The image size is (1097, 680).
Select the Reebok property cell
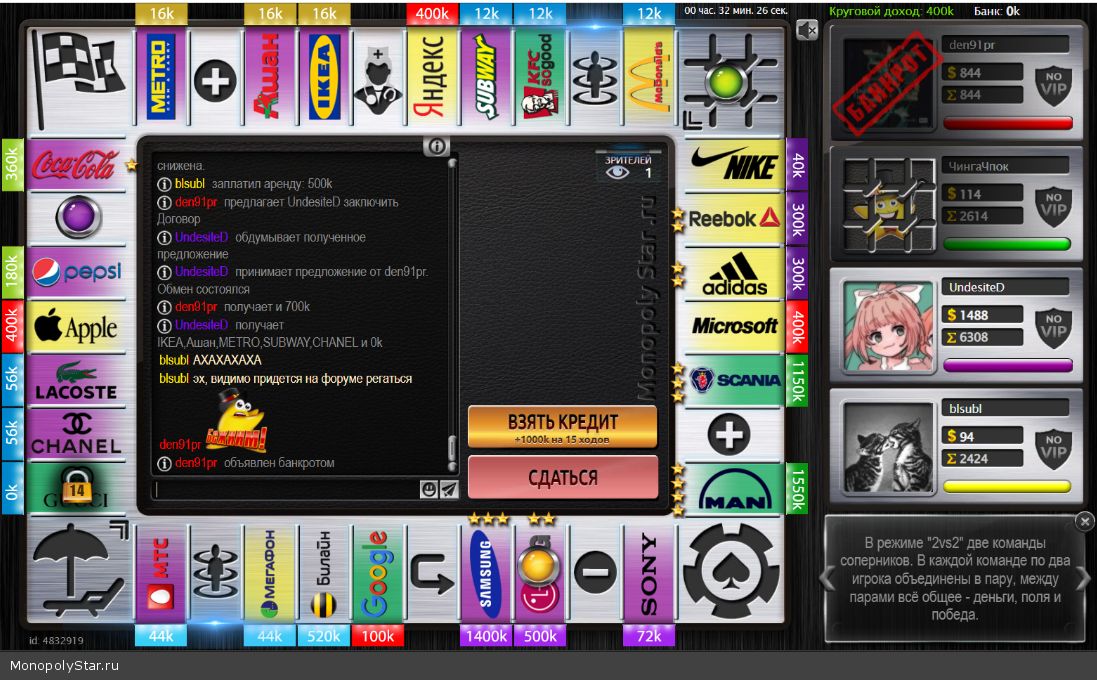click(x=733, y=218)
